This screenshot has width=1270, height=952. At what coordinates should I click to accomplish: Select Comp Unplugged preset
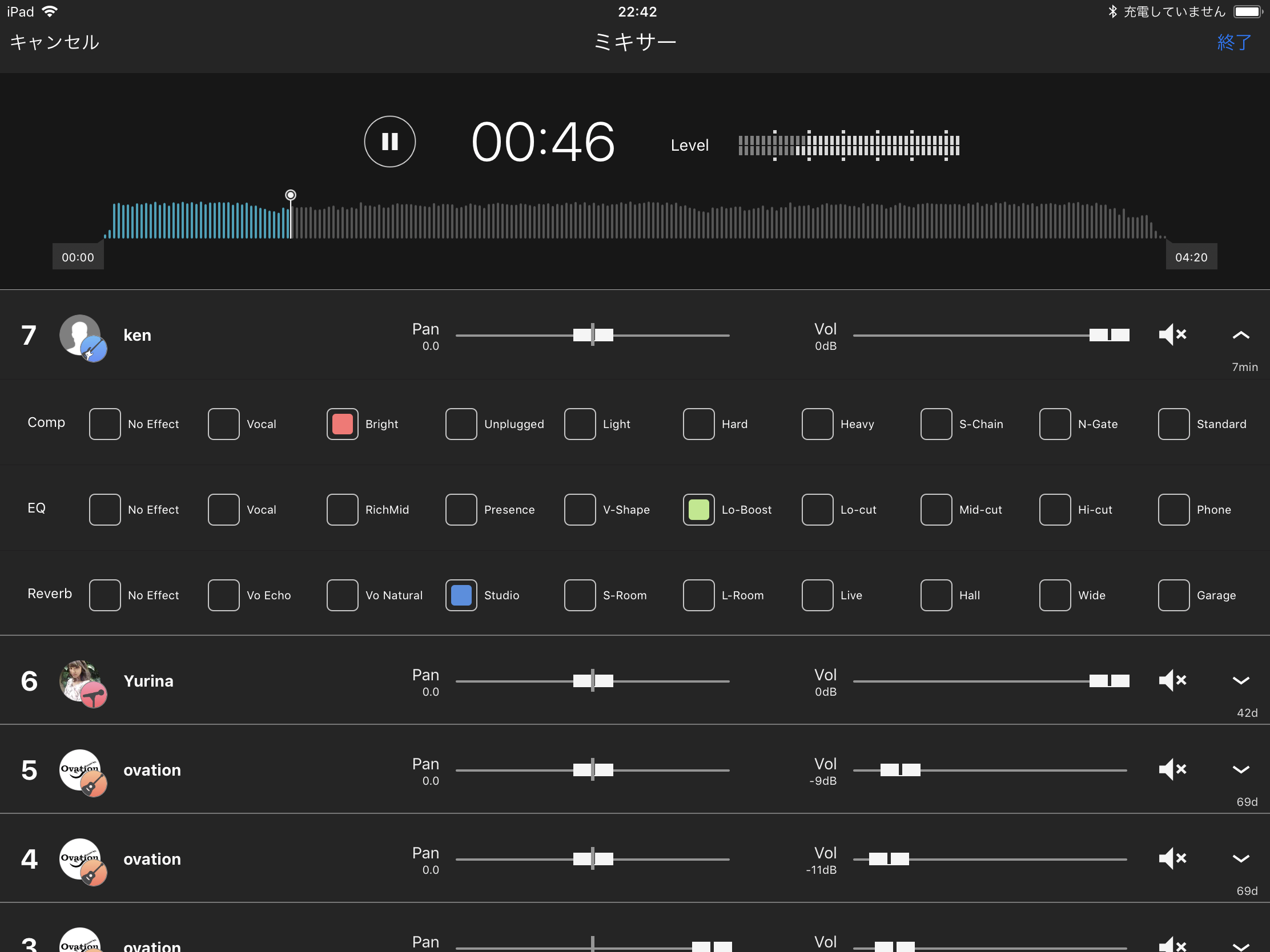tap(461, 424)
